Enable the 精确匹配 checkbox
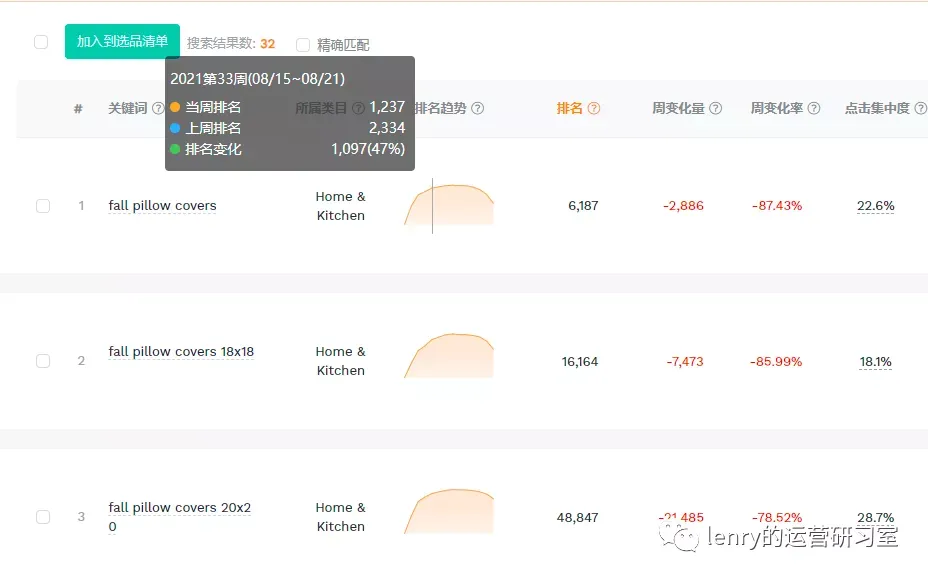Screen dimensions: 928x579 (303, 45)
